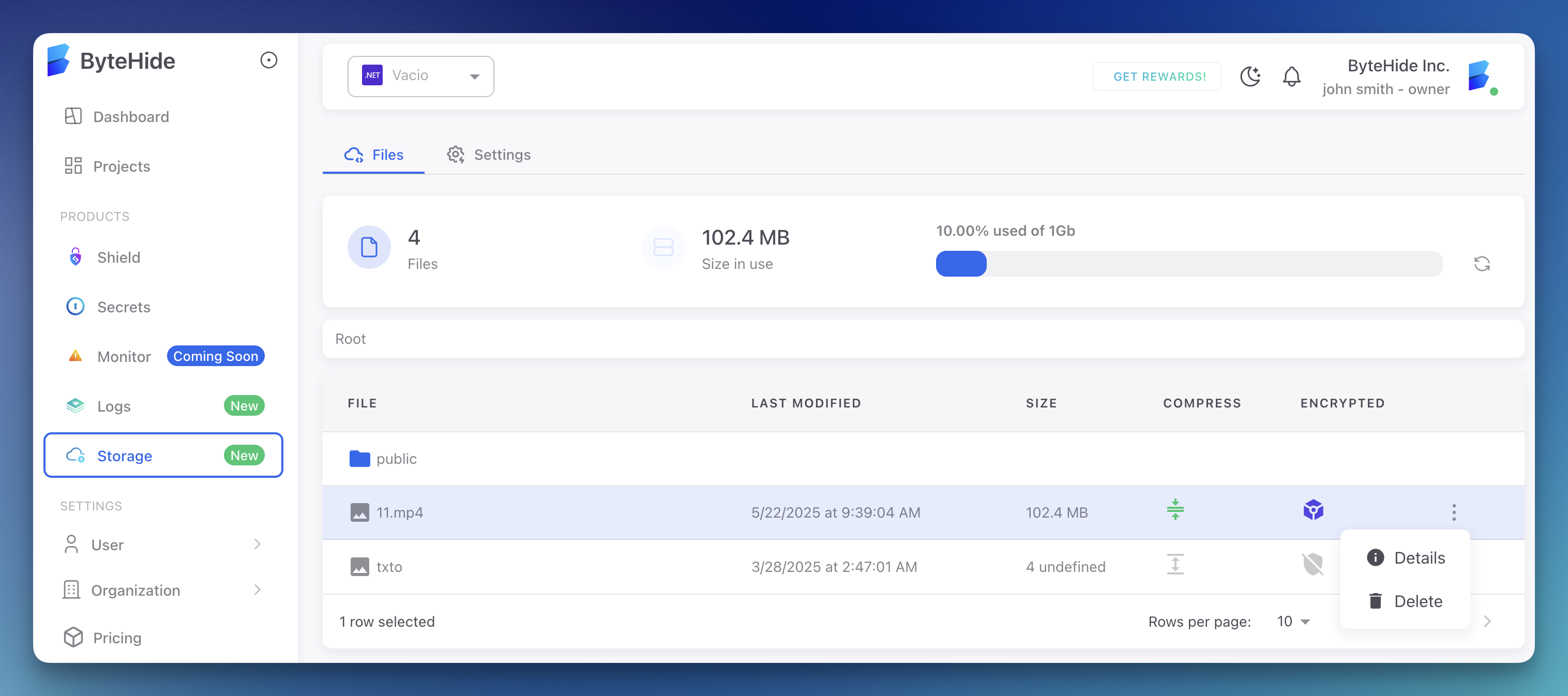Open the Rows per page selector

(x=1292, y=621)
